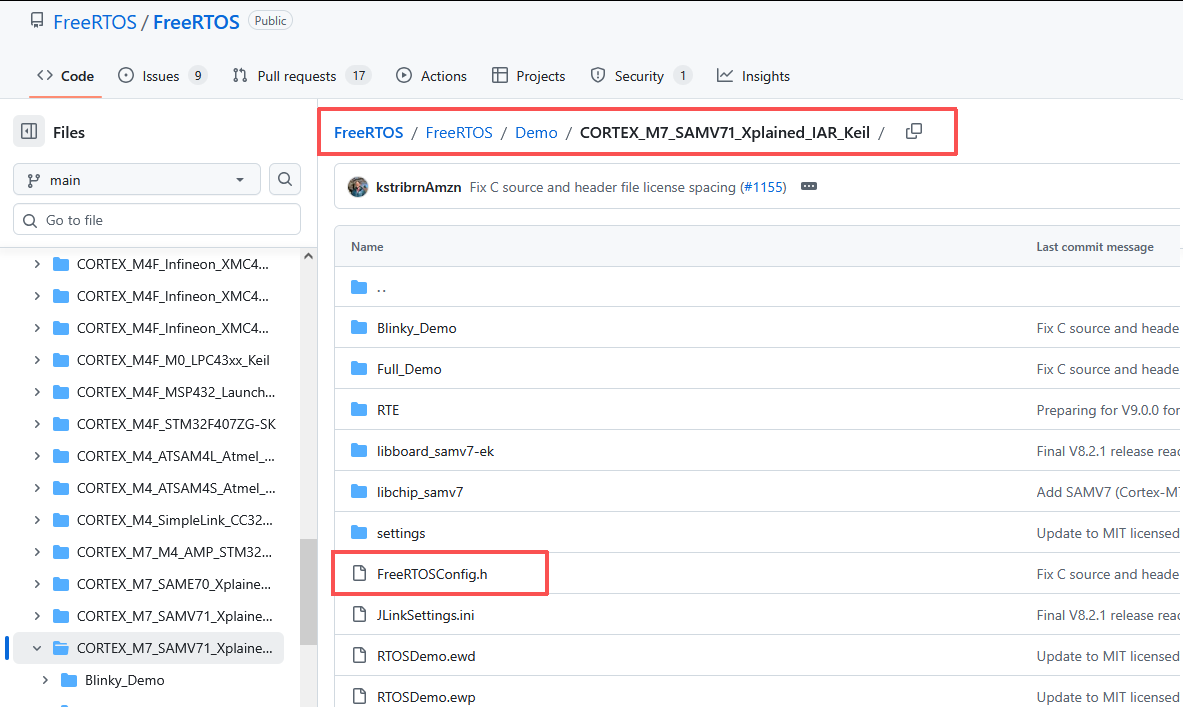Click the Go to file search field
The image size is (1183, 707).
point(157,220)
